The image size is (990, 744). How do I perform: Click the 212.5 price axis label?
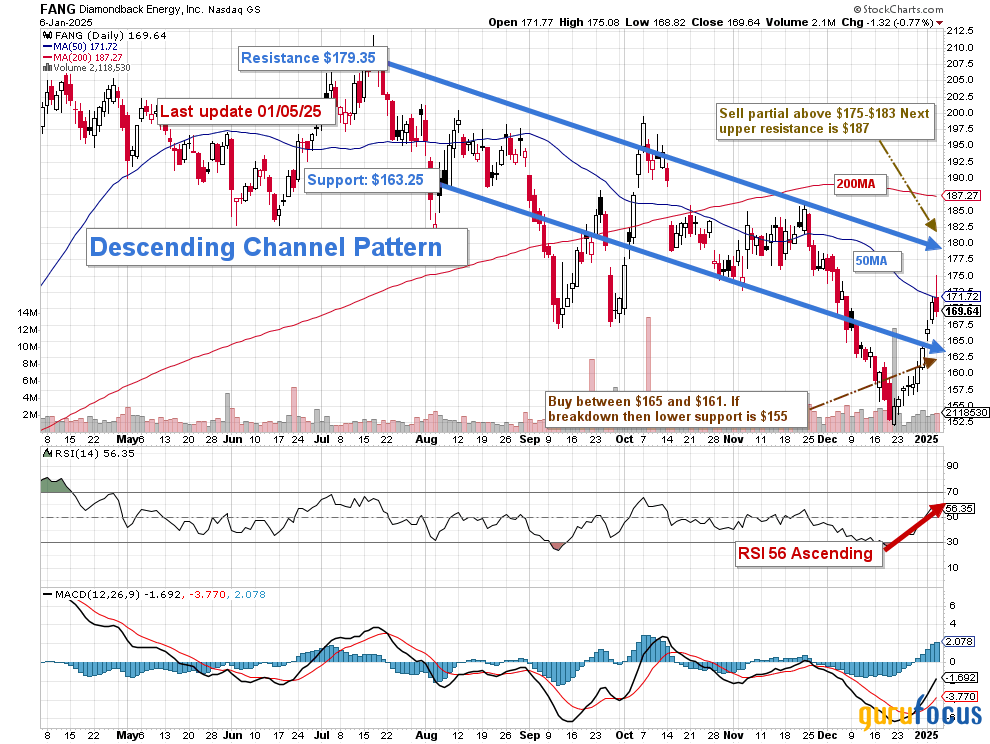tap(960, 31)
